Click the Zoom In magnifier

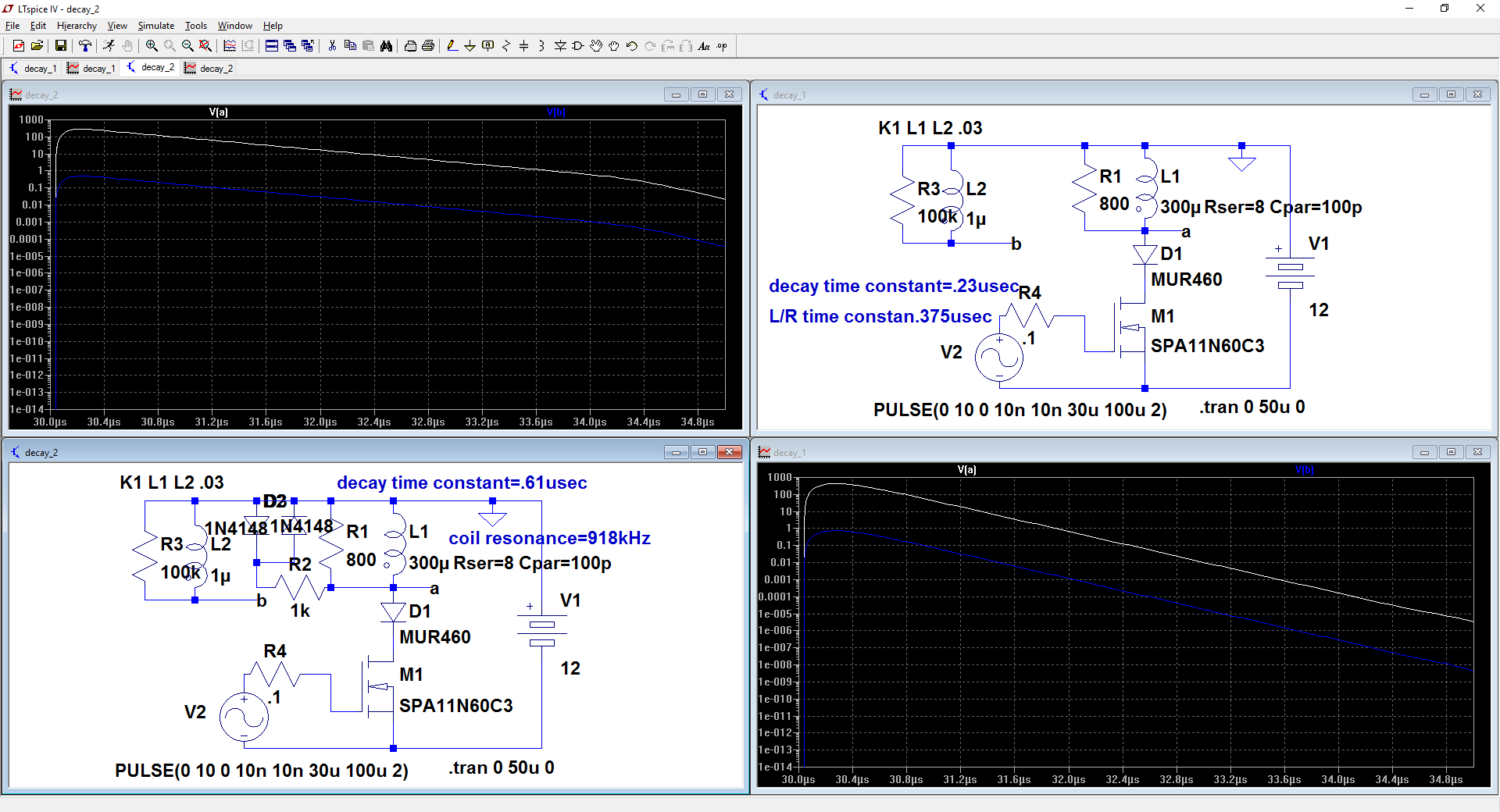pos(152,46)
